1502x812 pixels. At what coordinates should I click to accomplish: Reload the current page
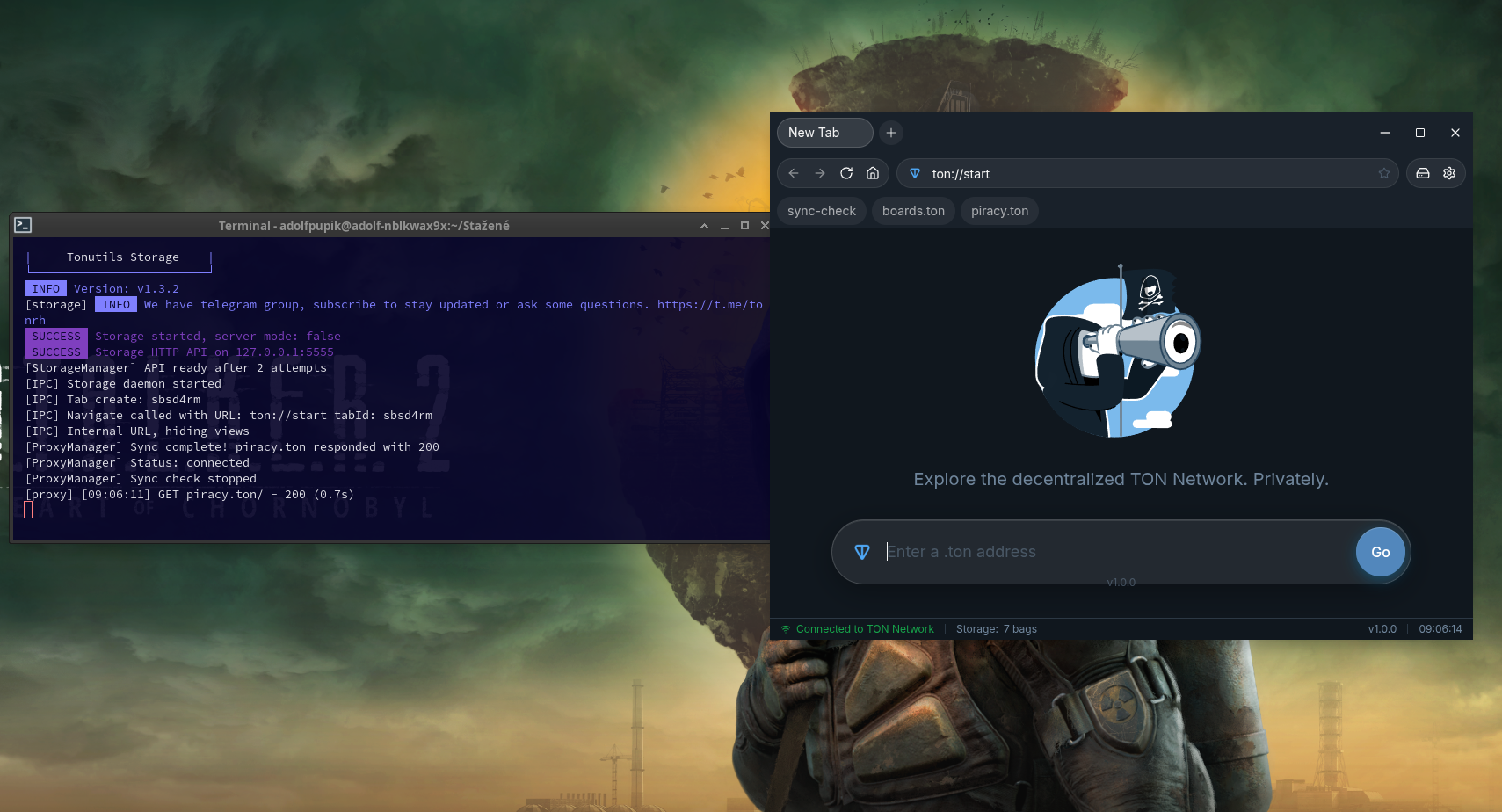click(x=846, y=173)
